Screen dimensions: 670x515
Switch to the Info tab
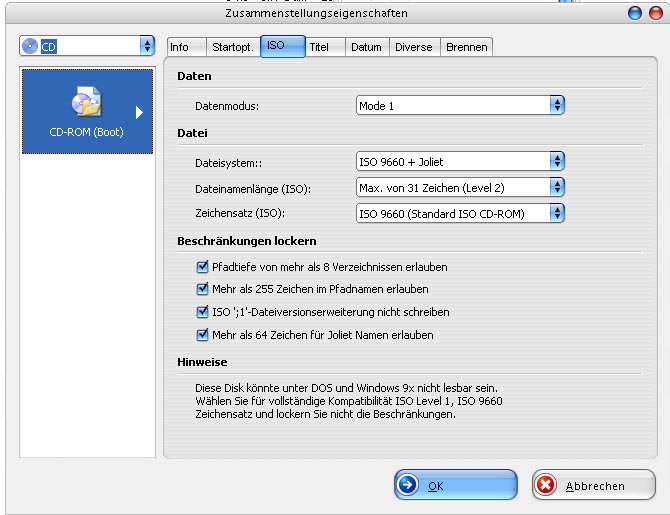(187, 47)
